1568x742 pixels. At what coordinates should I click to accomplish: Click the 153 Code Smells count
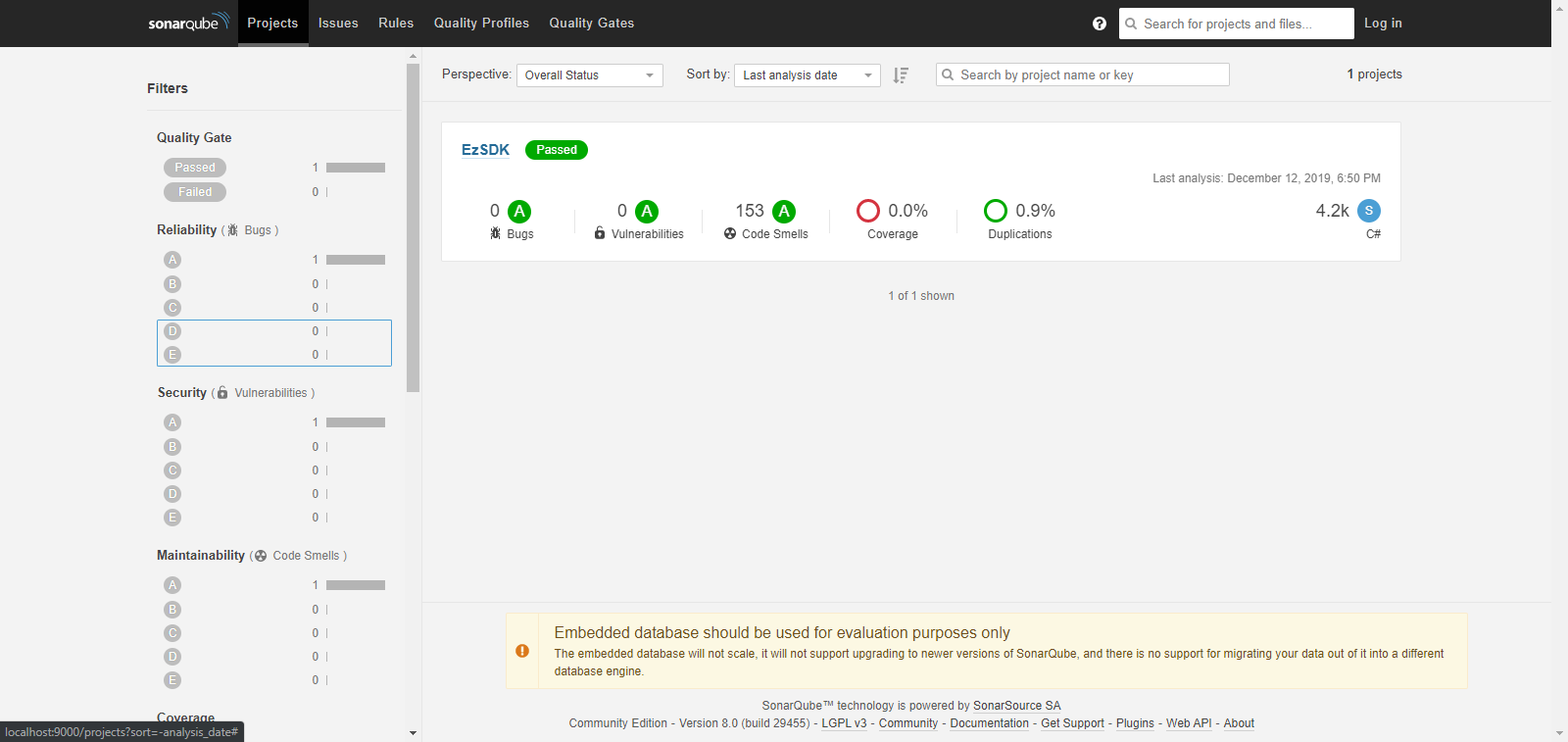coord(750,211)
